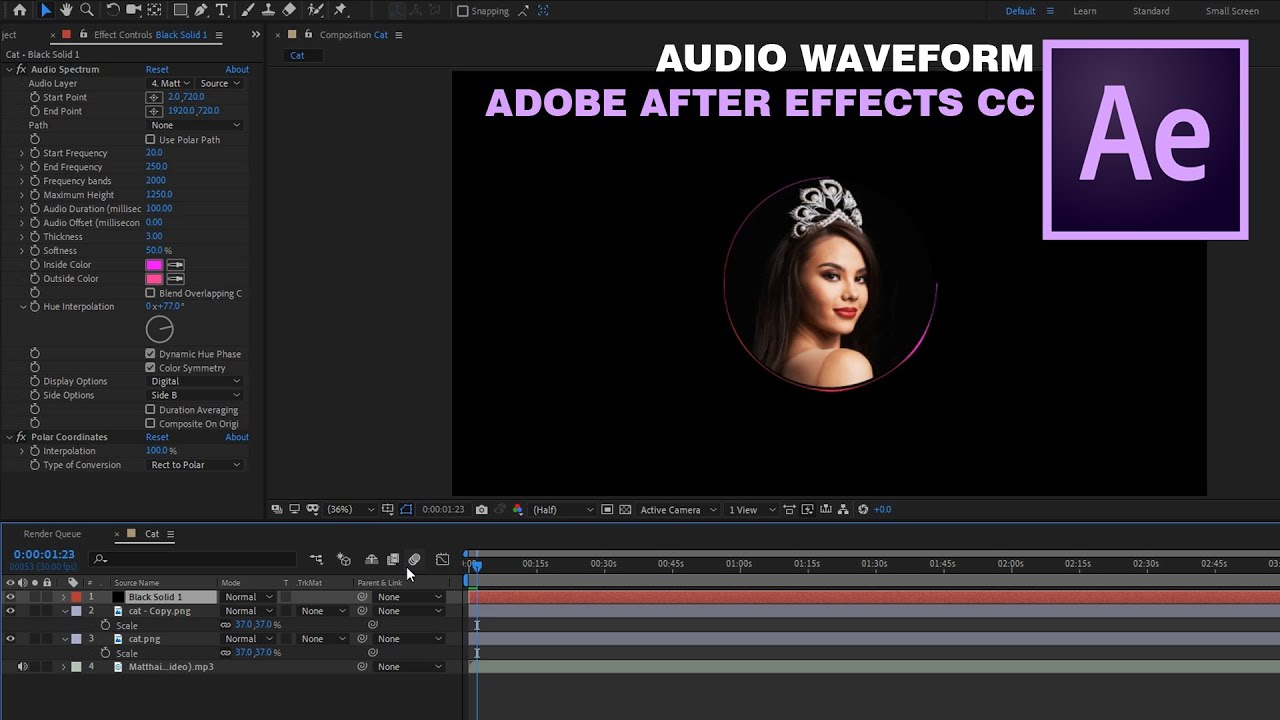Viewport: 1280px width, 720px height.
Task: Open the Display Options 'Digital' dropdown
Action: tap(195, 381)
